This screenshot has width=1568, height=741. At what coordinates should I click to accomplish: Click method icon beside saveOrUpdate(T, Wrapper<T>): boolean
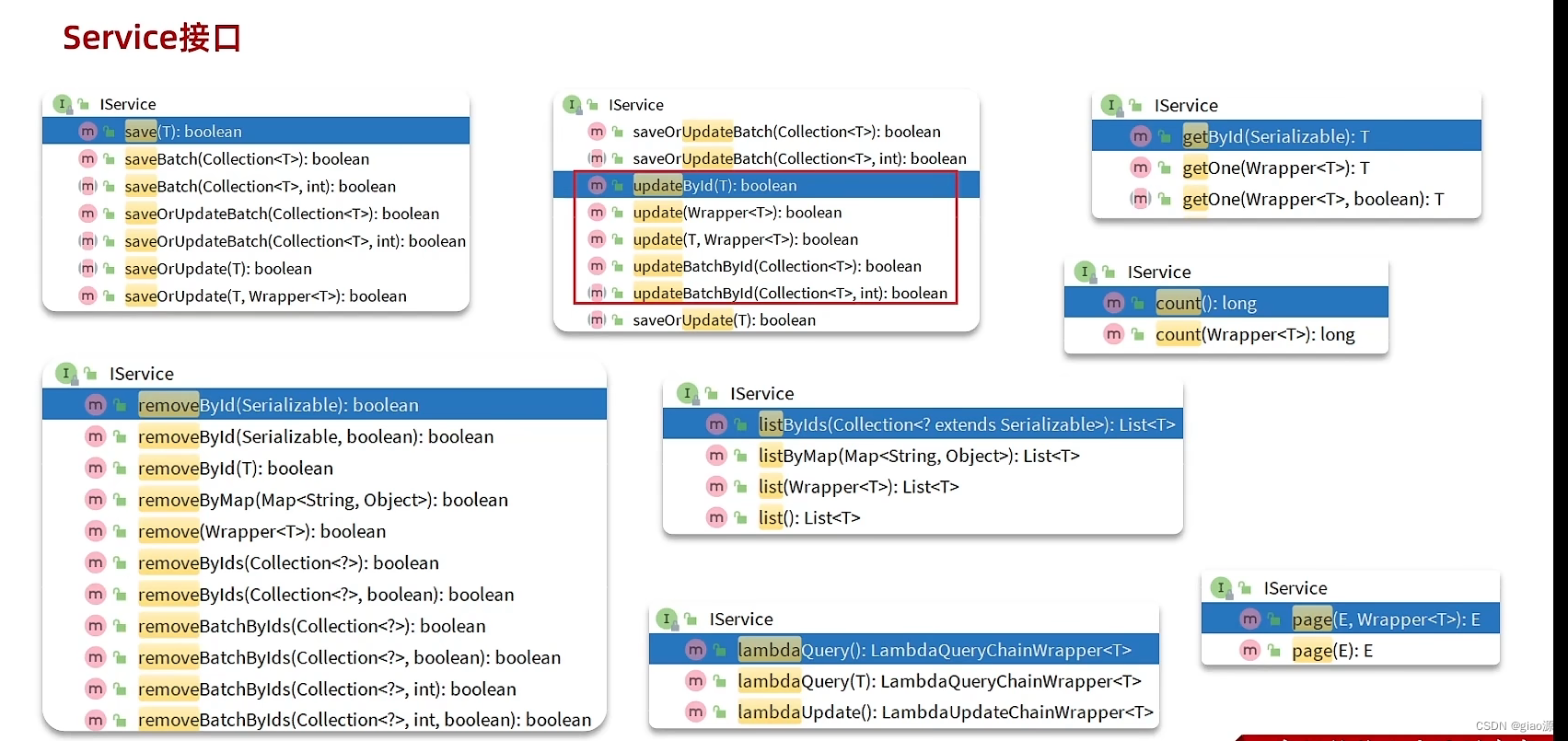point(87,295)
